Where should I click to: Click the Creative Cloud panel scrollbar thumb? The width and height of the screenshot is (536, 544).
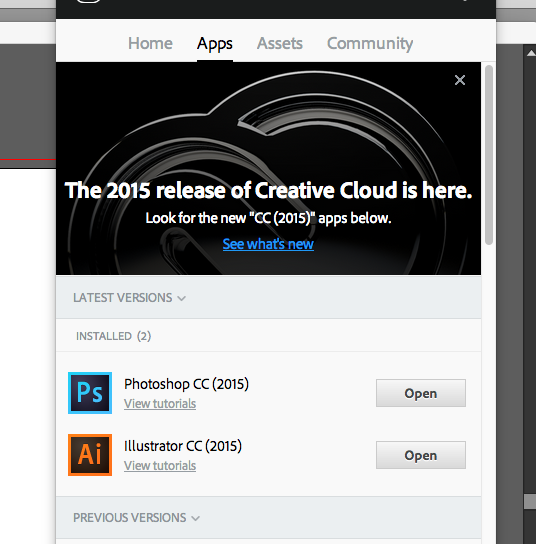[489, 155]
